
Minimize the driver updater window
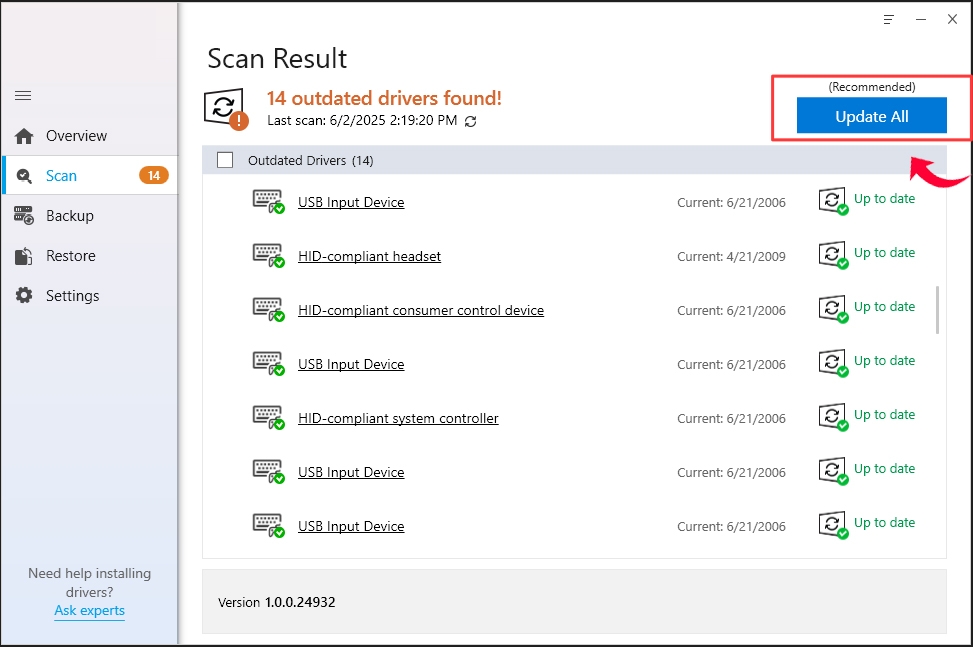click(920, 19)
